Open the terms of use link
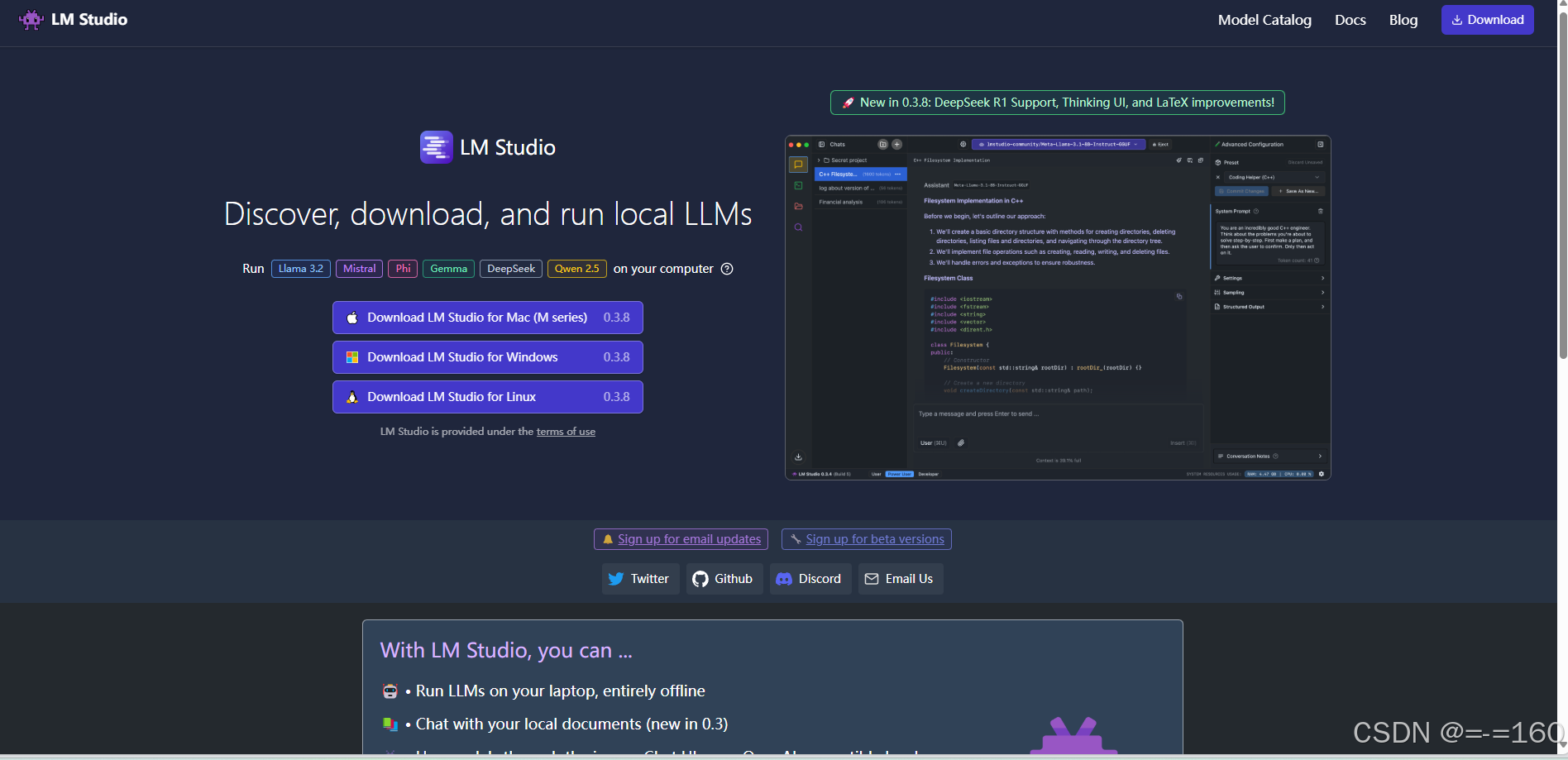 566,432
